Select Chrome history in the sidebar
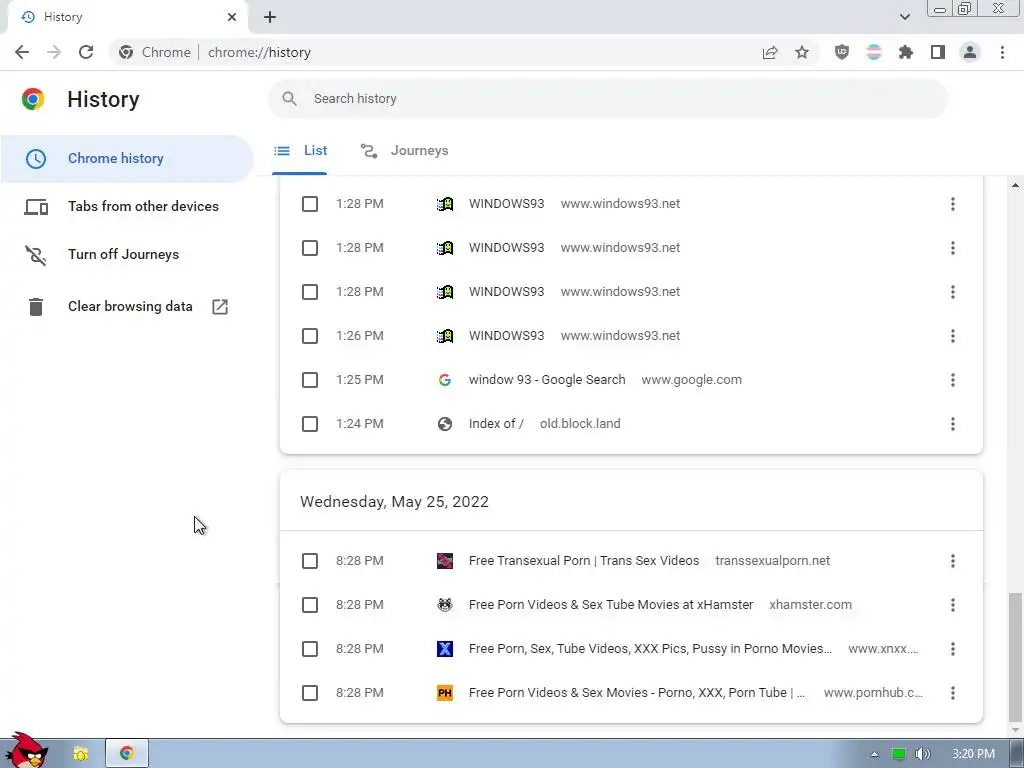The image size is (1024, 768). (127, 159)
